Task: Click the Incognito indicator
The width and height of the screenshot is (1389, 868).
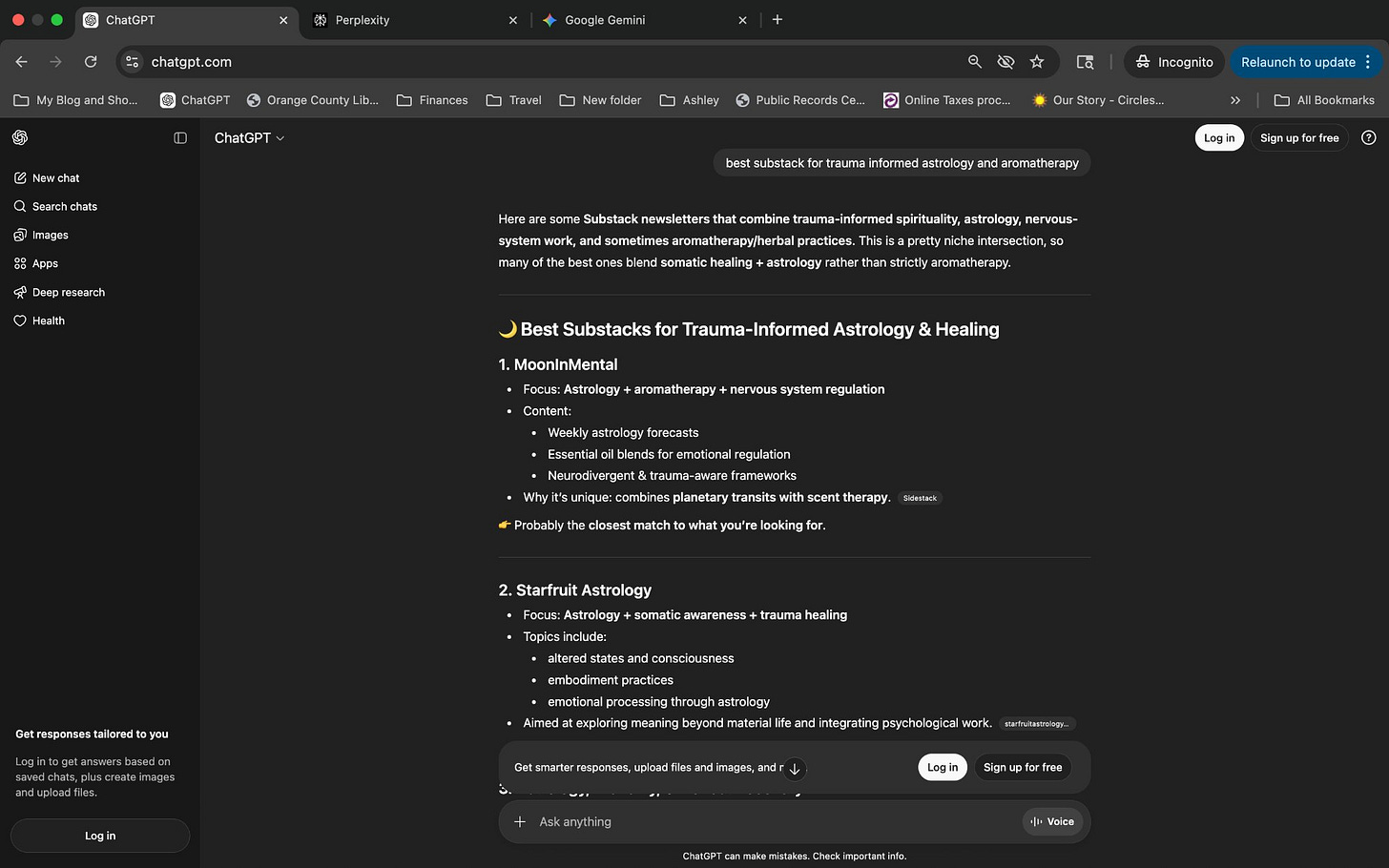Action: [1174, 62]
